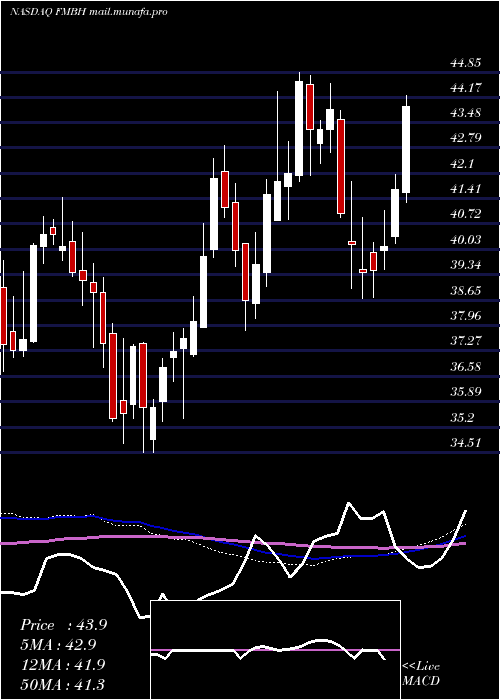Select the 42.1 price axis label
The image size is (500, 700).
point(462,164)
